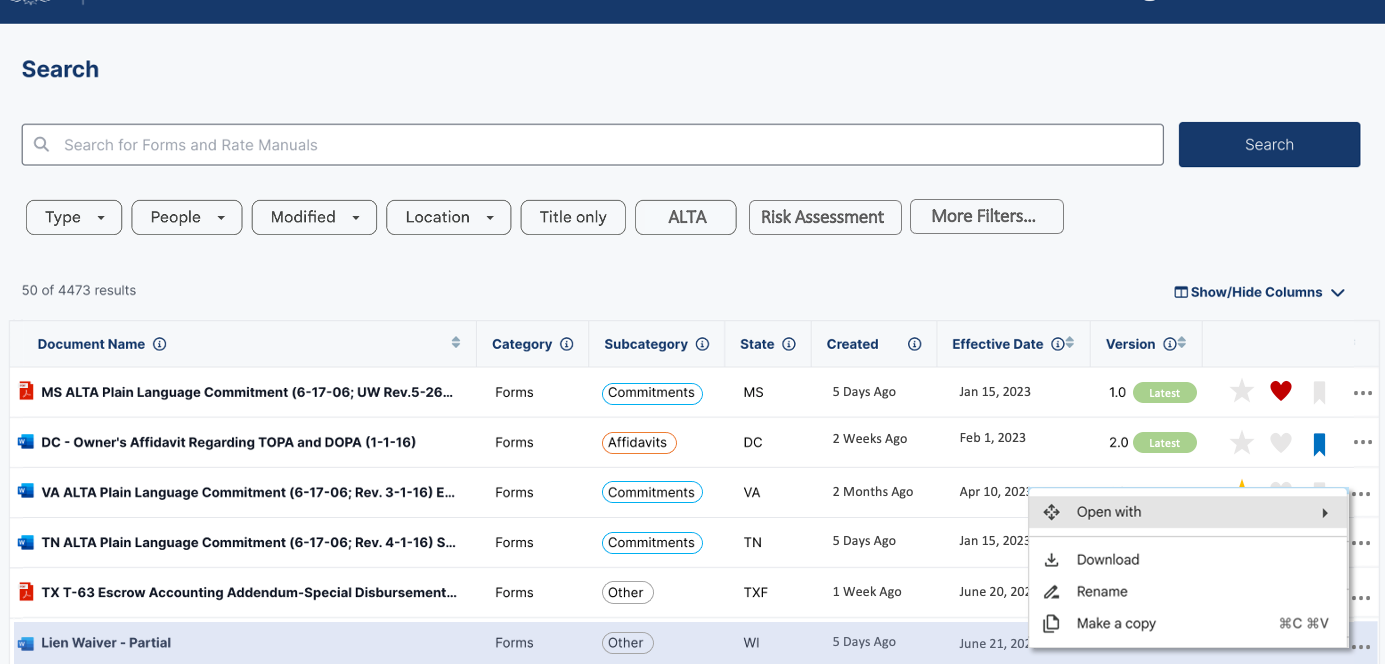Click the Download icon in the context menu
This screenshot has width=1385, height=664.
[1052, 559]
